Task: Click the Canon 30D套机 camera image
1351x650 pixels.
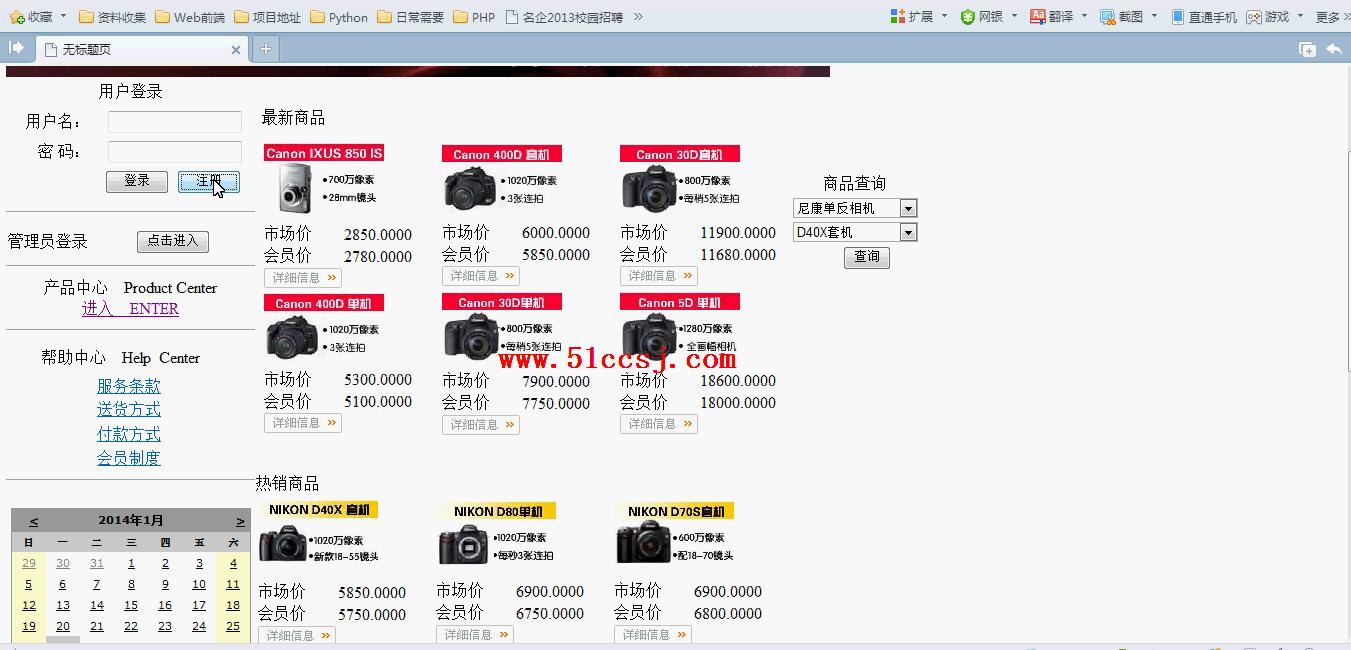Action: tap(680, 179)
